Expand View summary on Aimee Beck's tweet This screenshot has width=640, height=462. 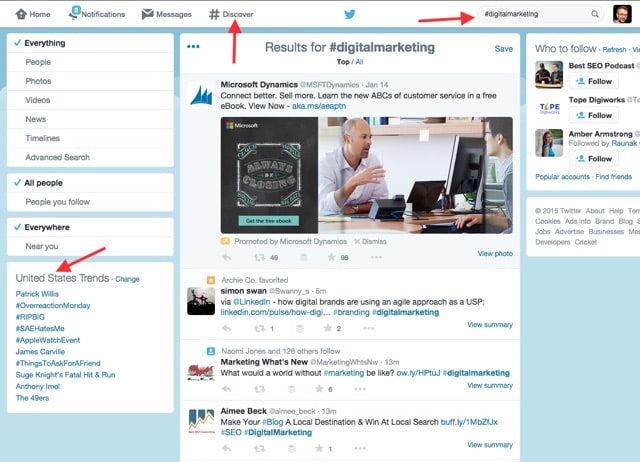[490, 445]
